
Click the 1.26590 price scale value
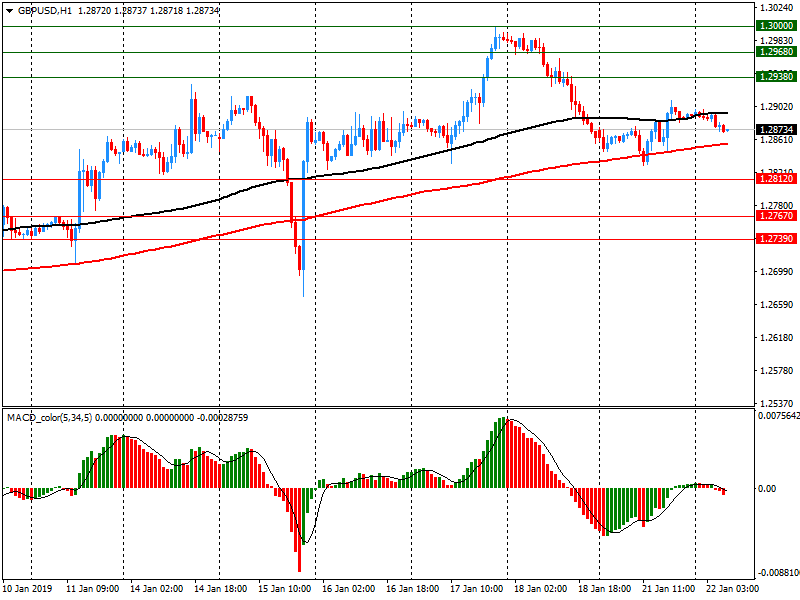777,305
